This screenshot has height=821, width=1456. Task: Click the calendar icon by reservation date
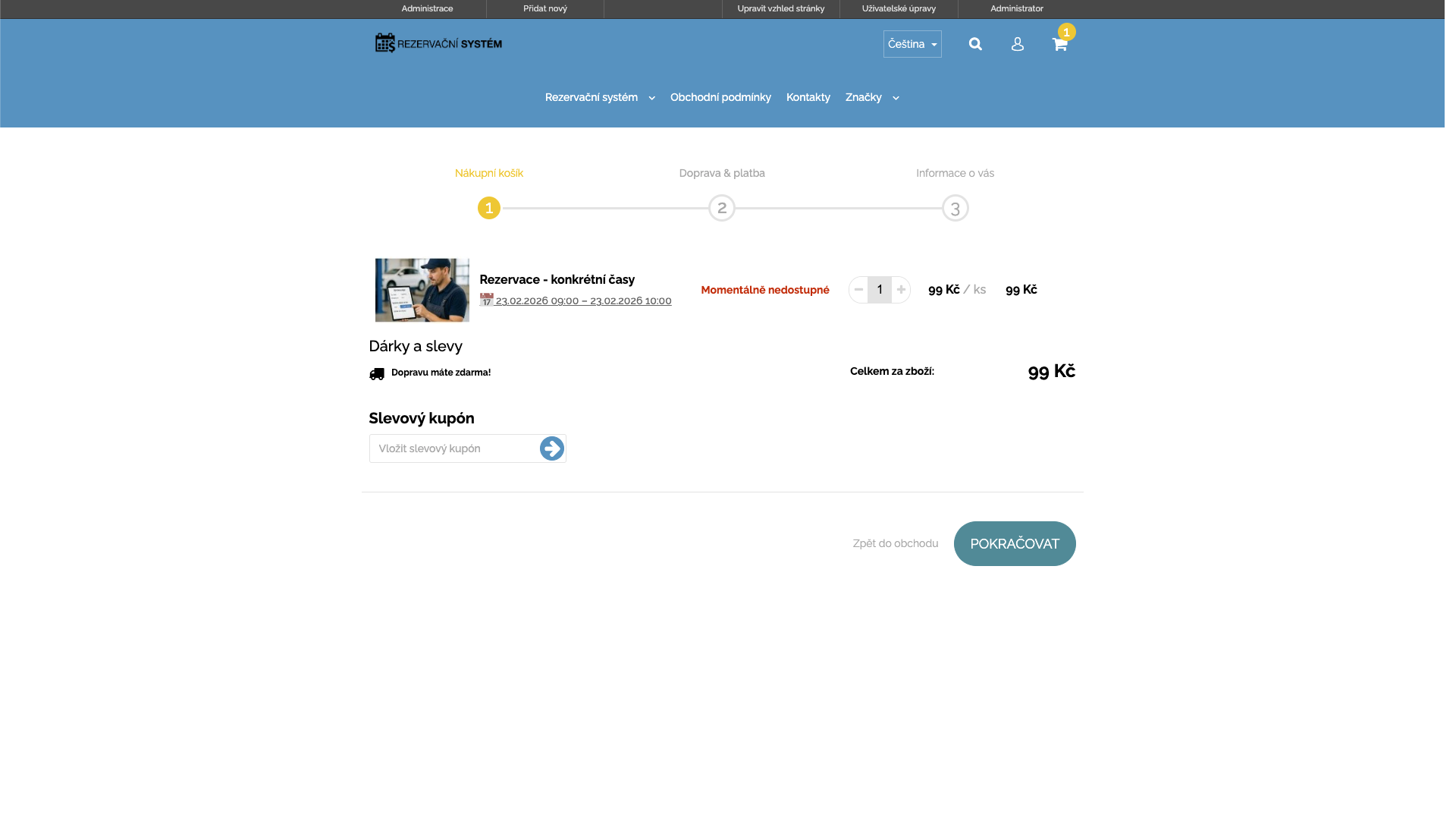[486, 300]
